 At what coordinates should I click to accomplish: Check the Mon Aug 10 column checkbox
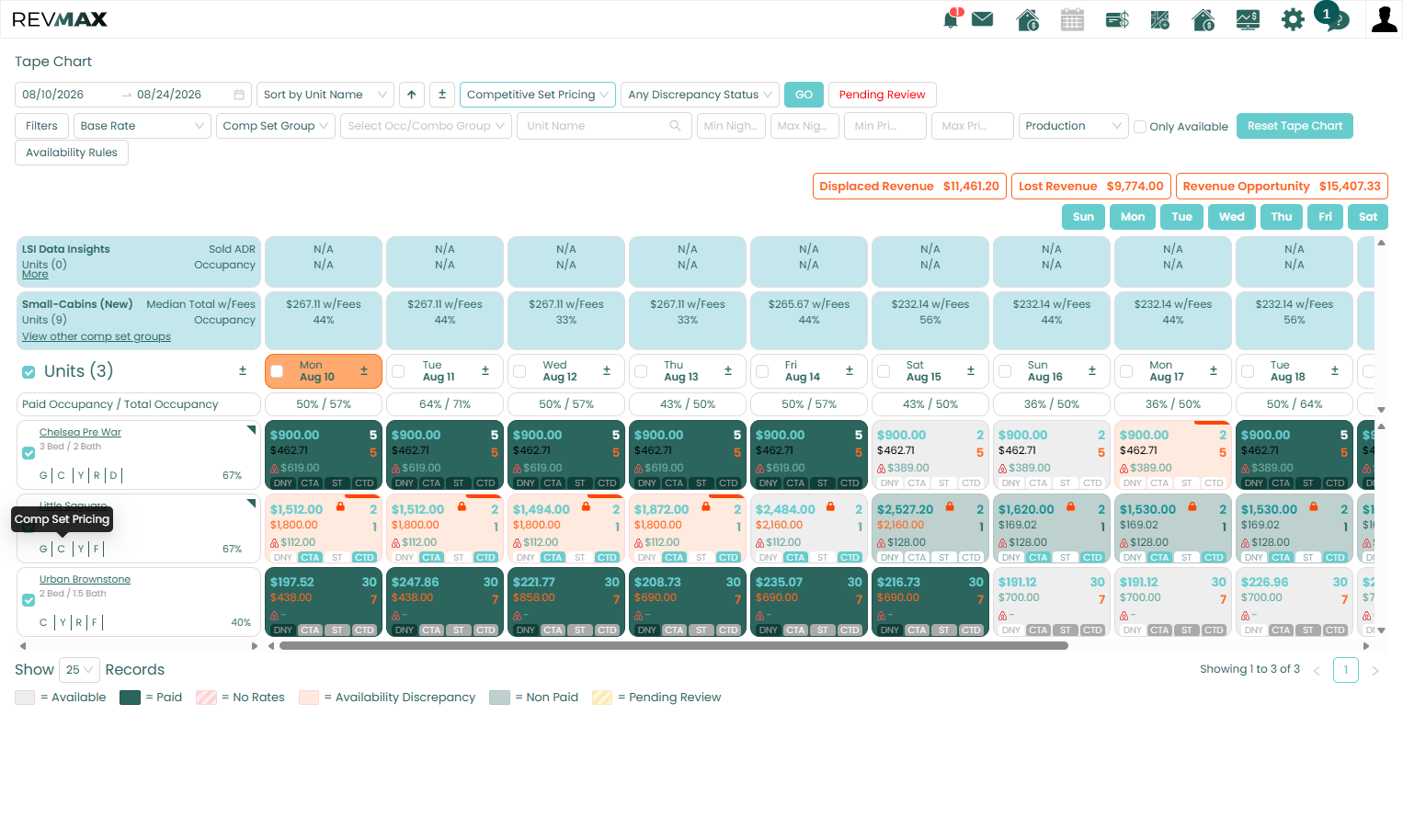pyautogui.click(x=277, y=372)
